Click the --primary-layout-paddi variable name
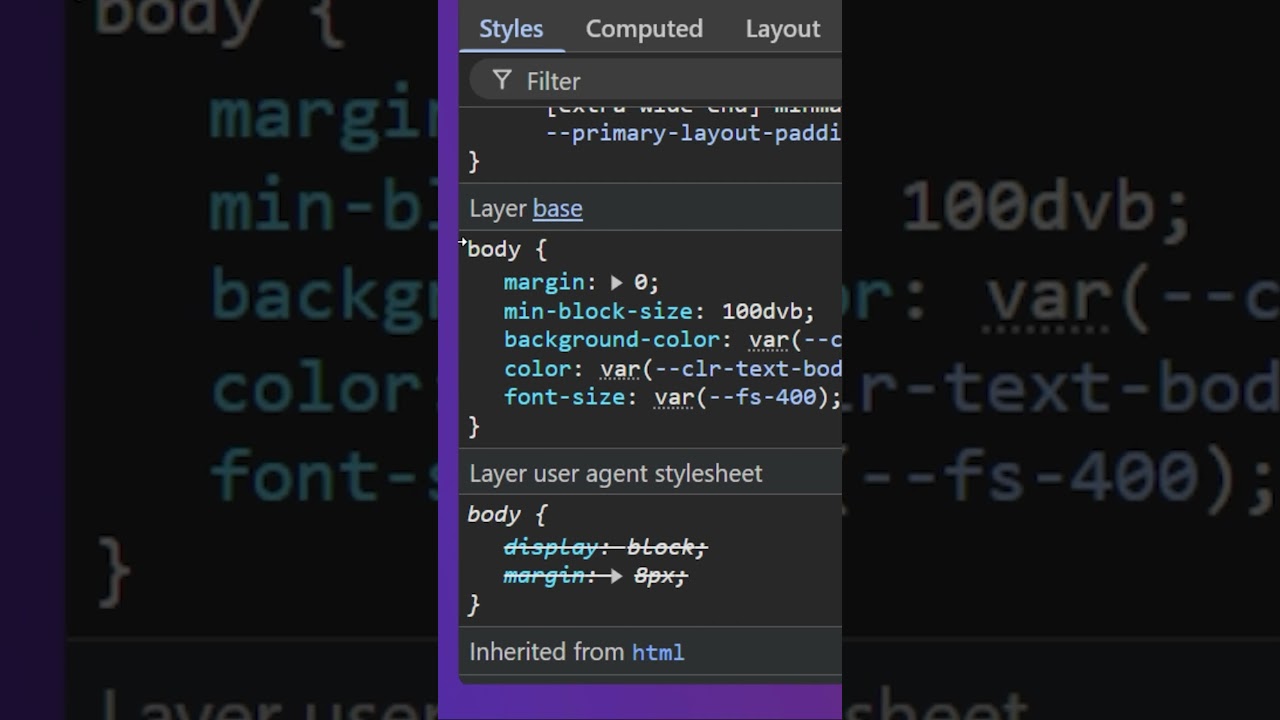The image size is (1280, 720). tap(693, 133)
